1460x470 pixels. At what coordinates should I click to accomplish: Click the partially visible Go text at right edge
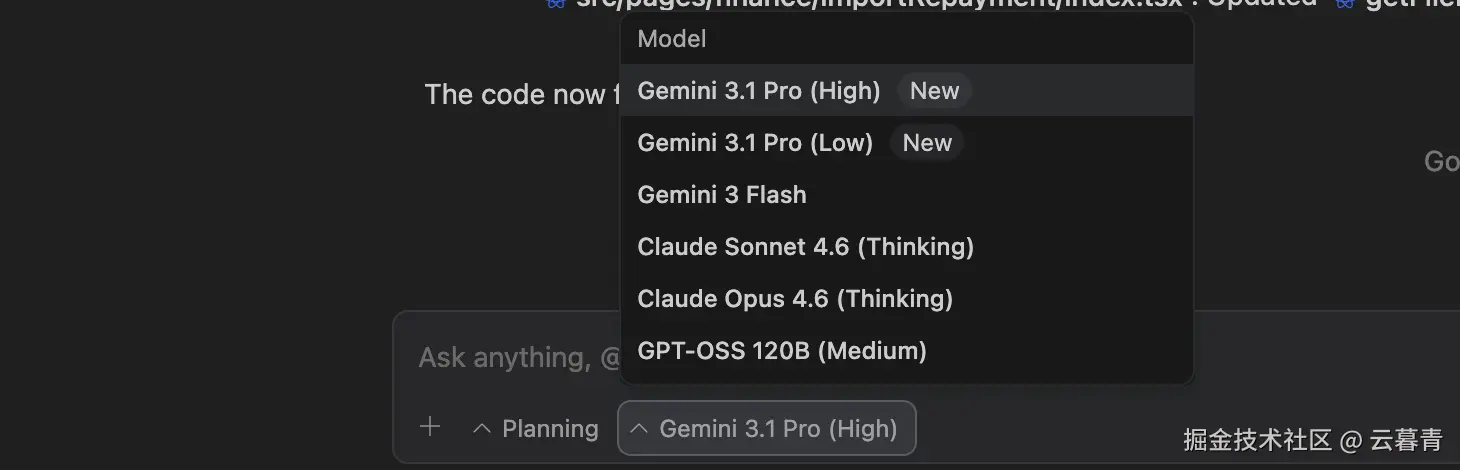tap(1442, 162)
